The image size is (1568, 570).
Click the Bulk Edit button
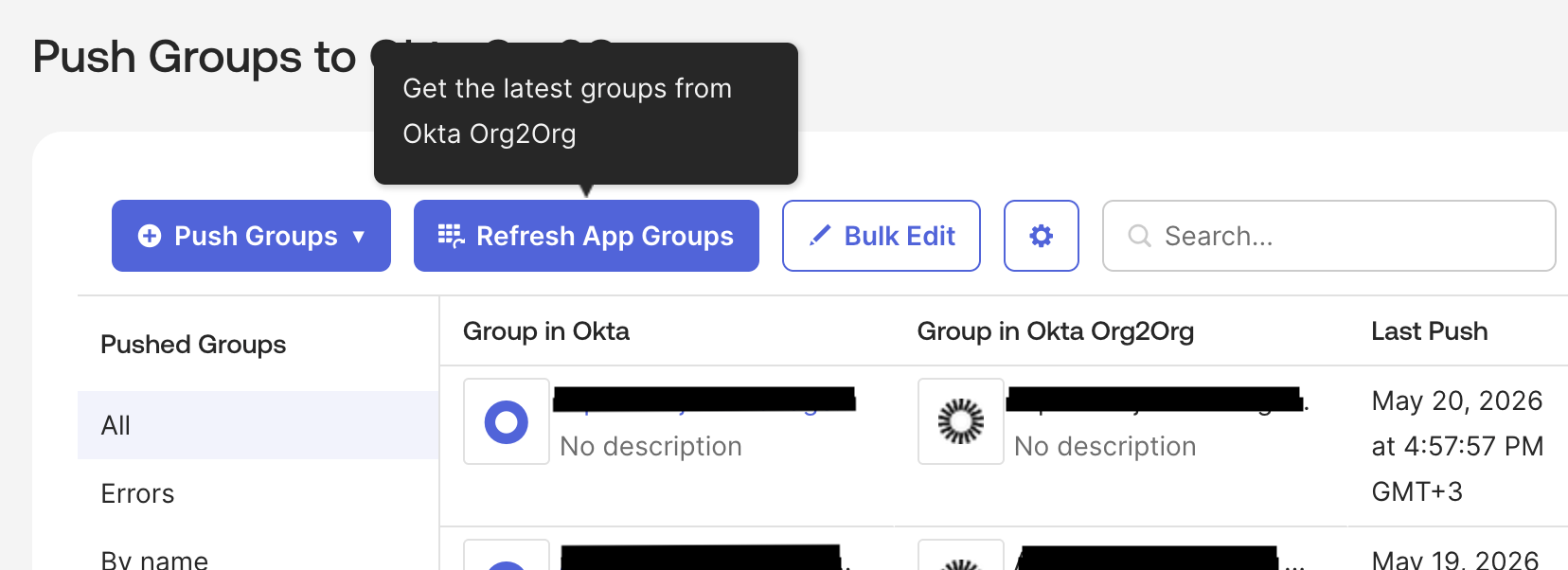point(881,236)
